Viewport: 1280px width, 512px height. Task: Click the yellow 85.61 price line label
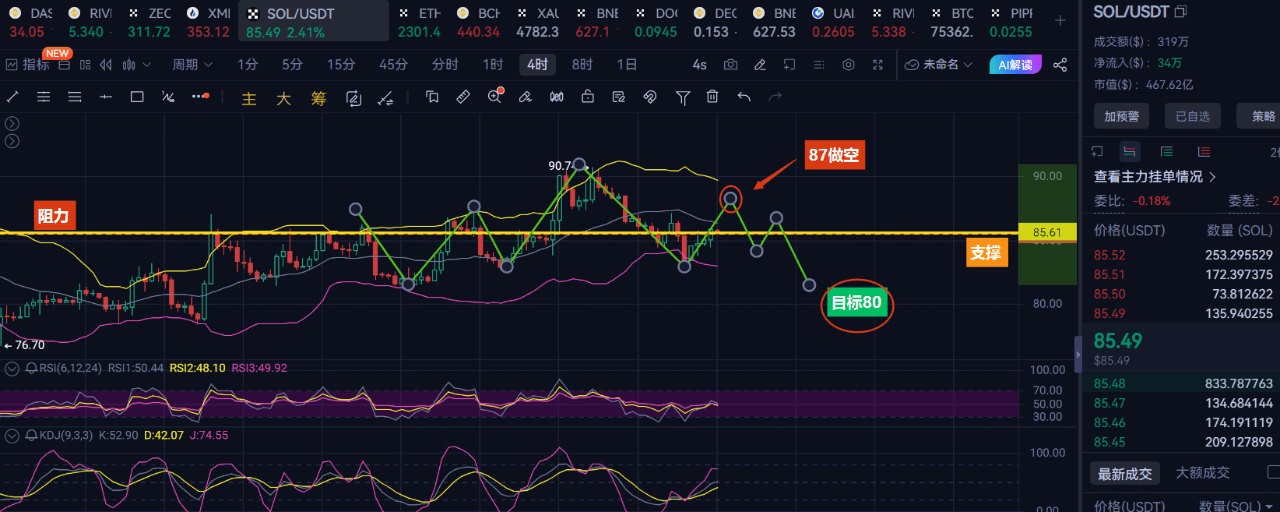[1047, 232]
